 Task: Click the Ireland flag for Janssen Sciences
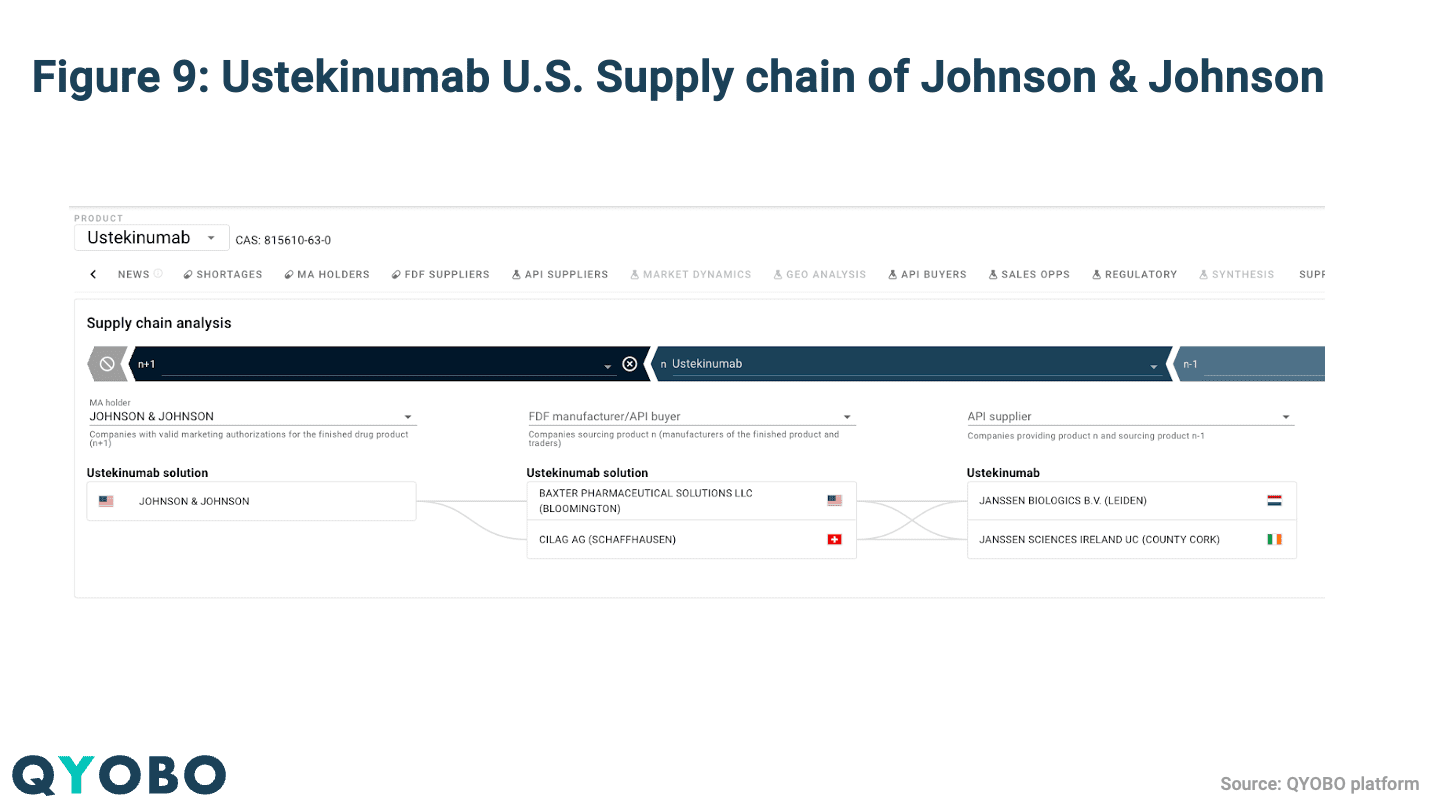[1274, 540]
